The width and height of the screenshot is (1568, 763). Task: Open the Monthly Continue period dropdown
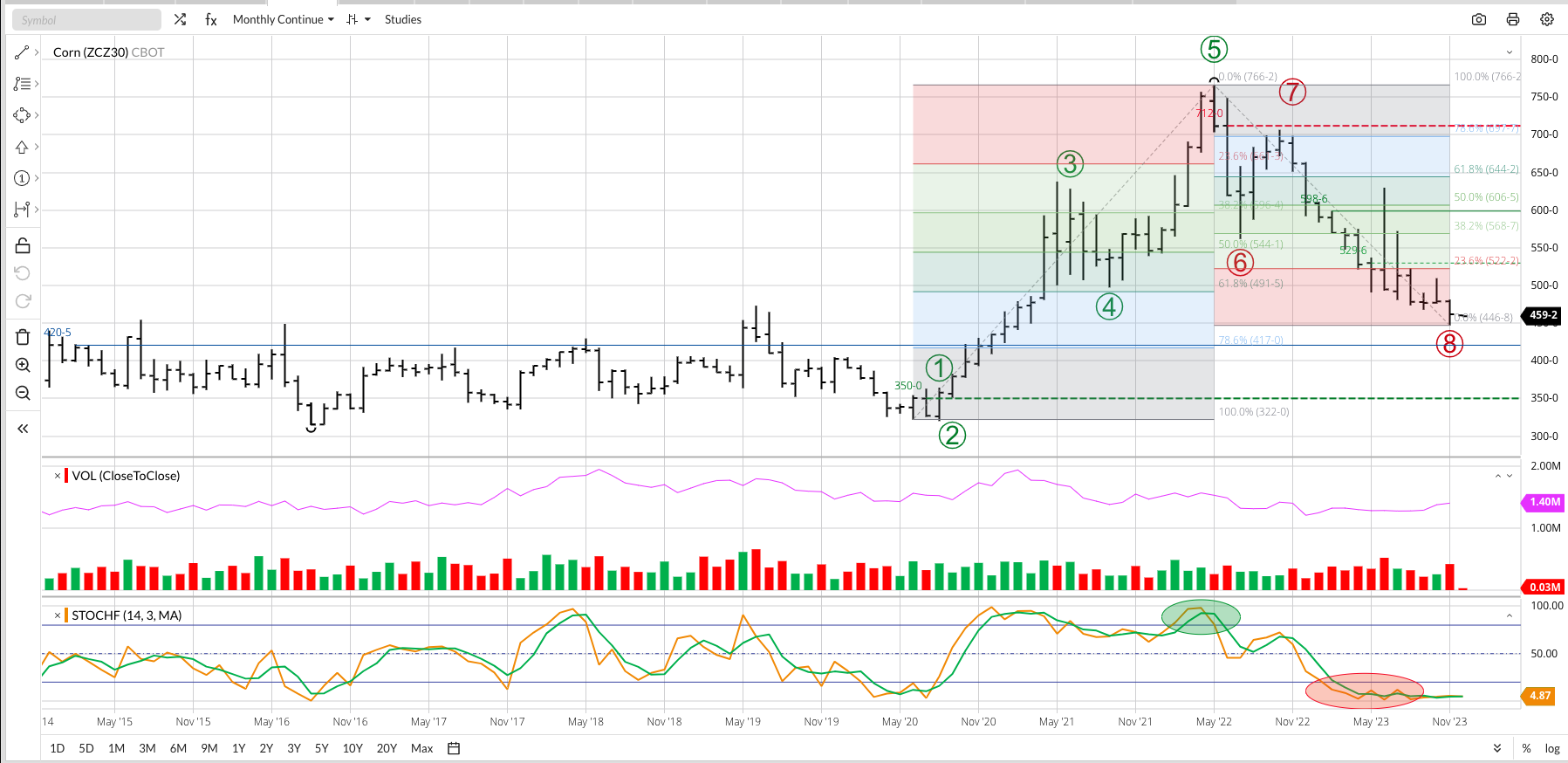tap(283, 19)
